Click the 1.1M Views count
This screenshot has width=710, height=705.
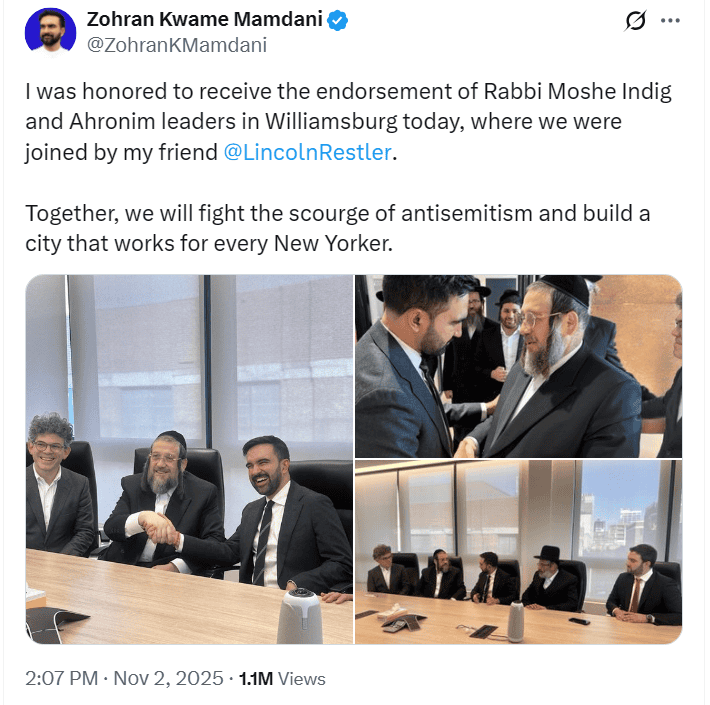[282, 679]
